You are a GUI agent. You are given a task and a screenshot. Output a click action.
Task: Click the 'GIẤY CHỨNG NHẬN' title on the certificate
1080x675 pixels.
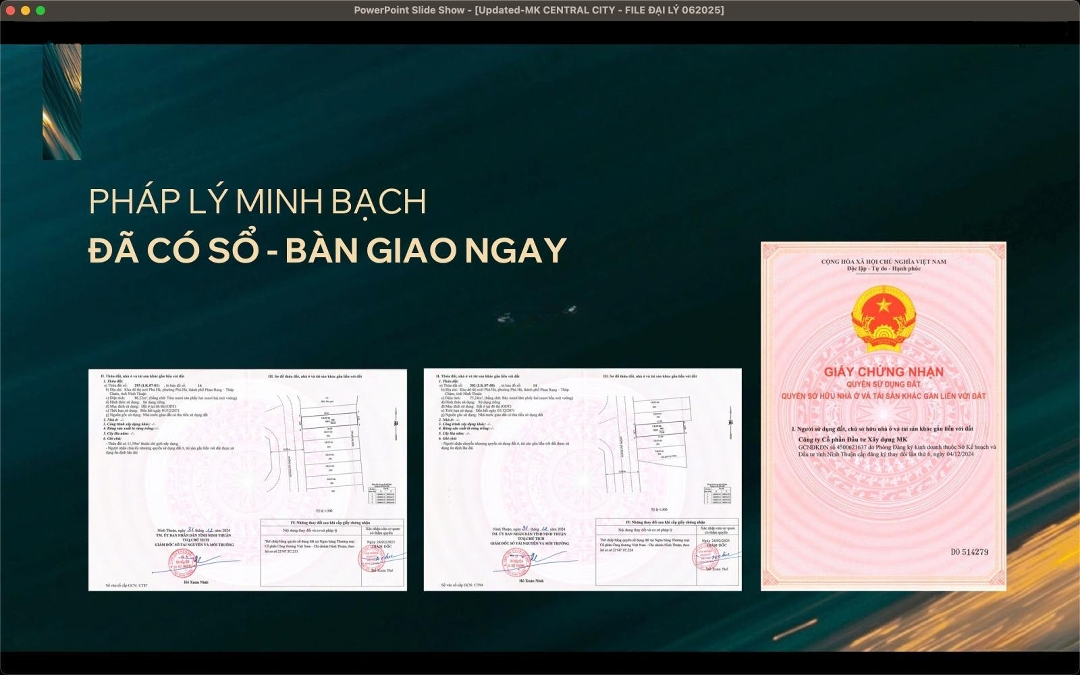pyautogui.click(x=883, y=372)
